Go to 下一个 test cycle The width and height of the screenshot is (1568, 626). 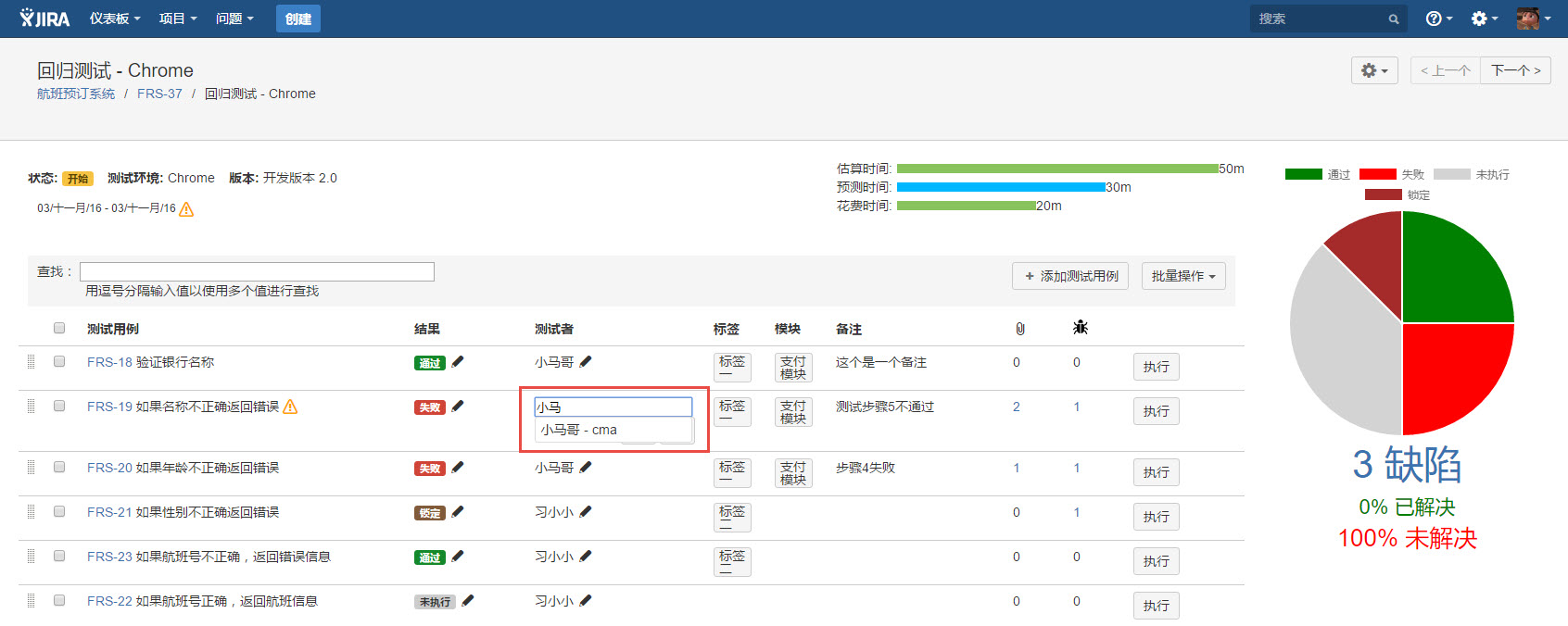click(x=1515, y=70)
